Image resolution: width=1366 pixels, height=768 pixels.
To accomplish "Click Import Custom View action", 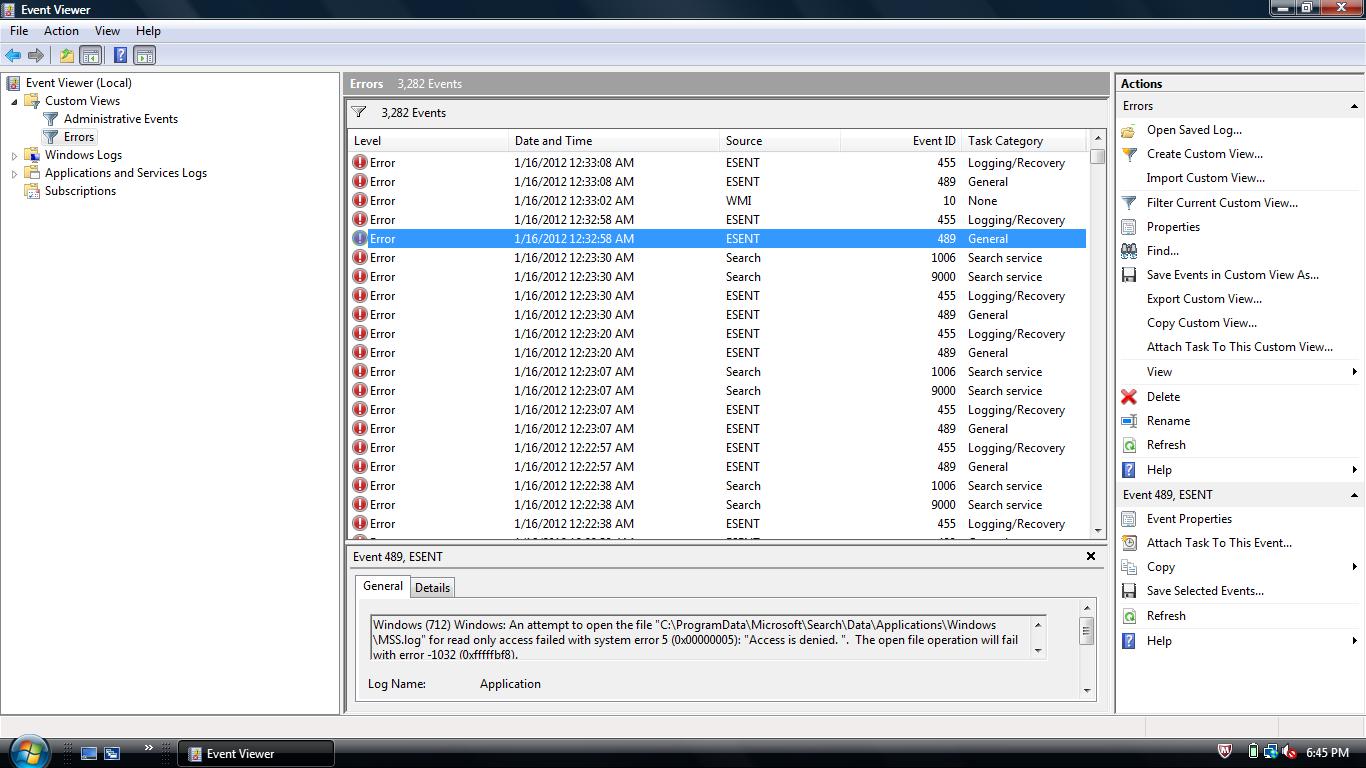I will click(1206, 178).
